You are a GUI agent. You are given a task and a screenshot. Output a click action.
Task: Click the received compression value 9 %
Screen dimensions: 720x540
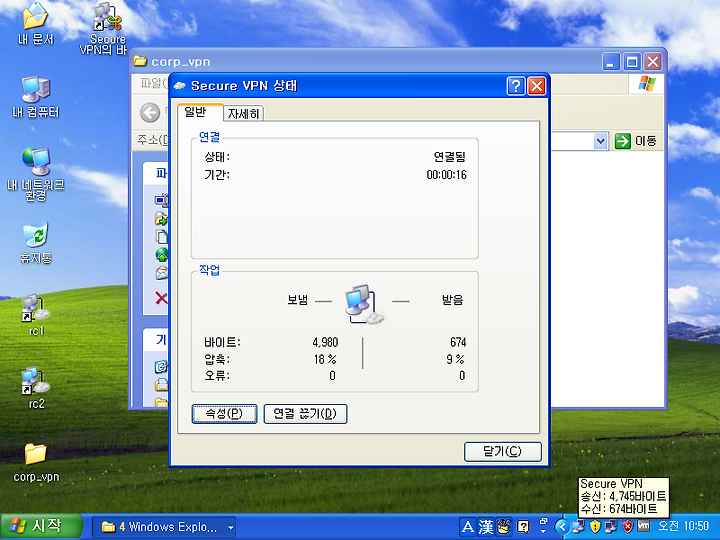[x=456, y=359]
